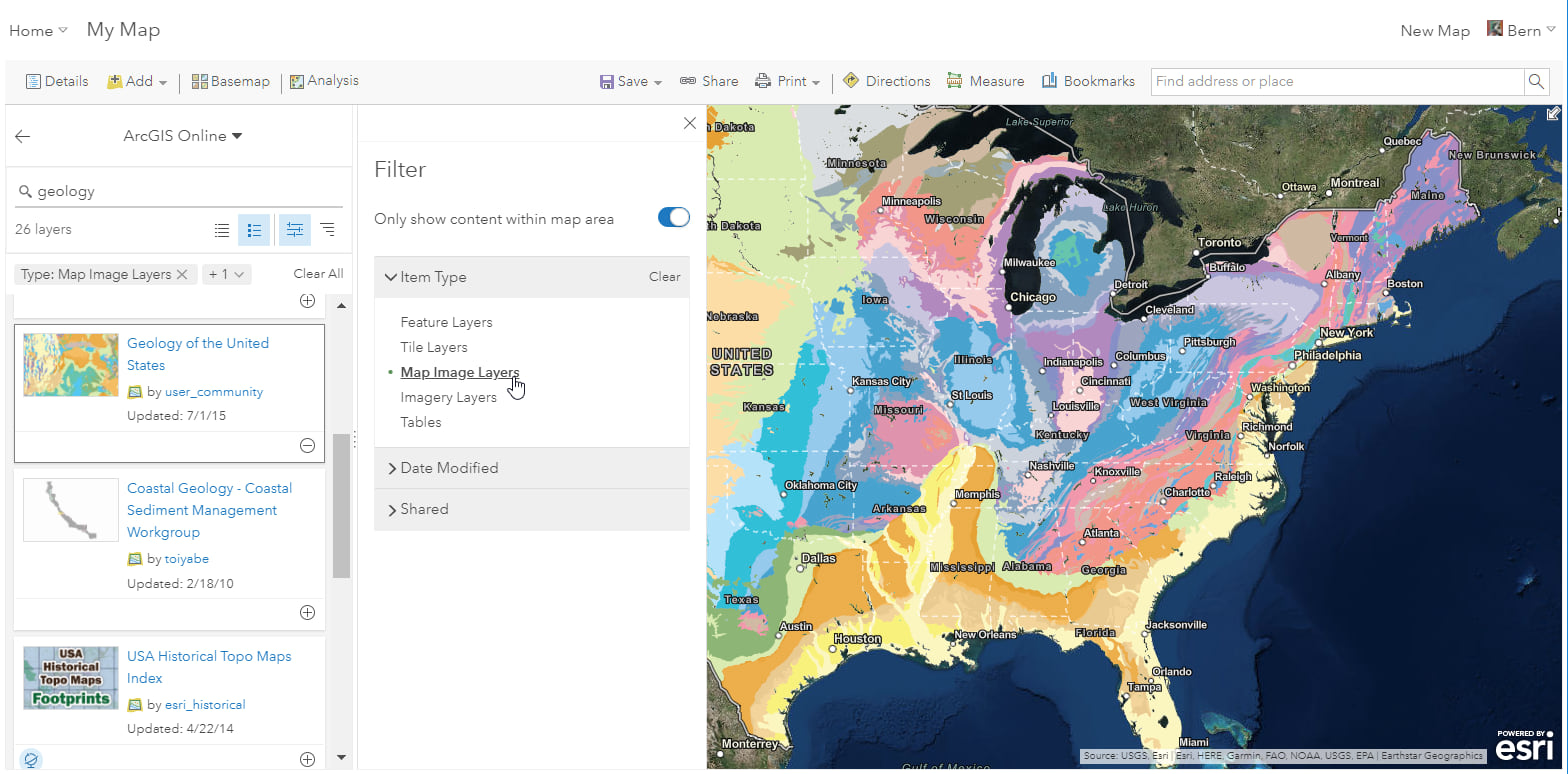Click Clear All filters
This screenshot has height=774, width=1568.
(318, 274)
